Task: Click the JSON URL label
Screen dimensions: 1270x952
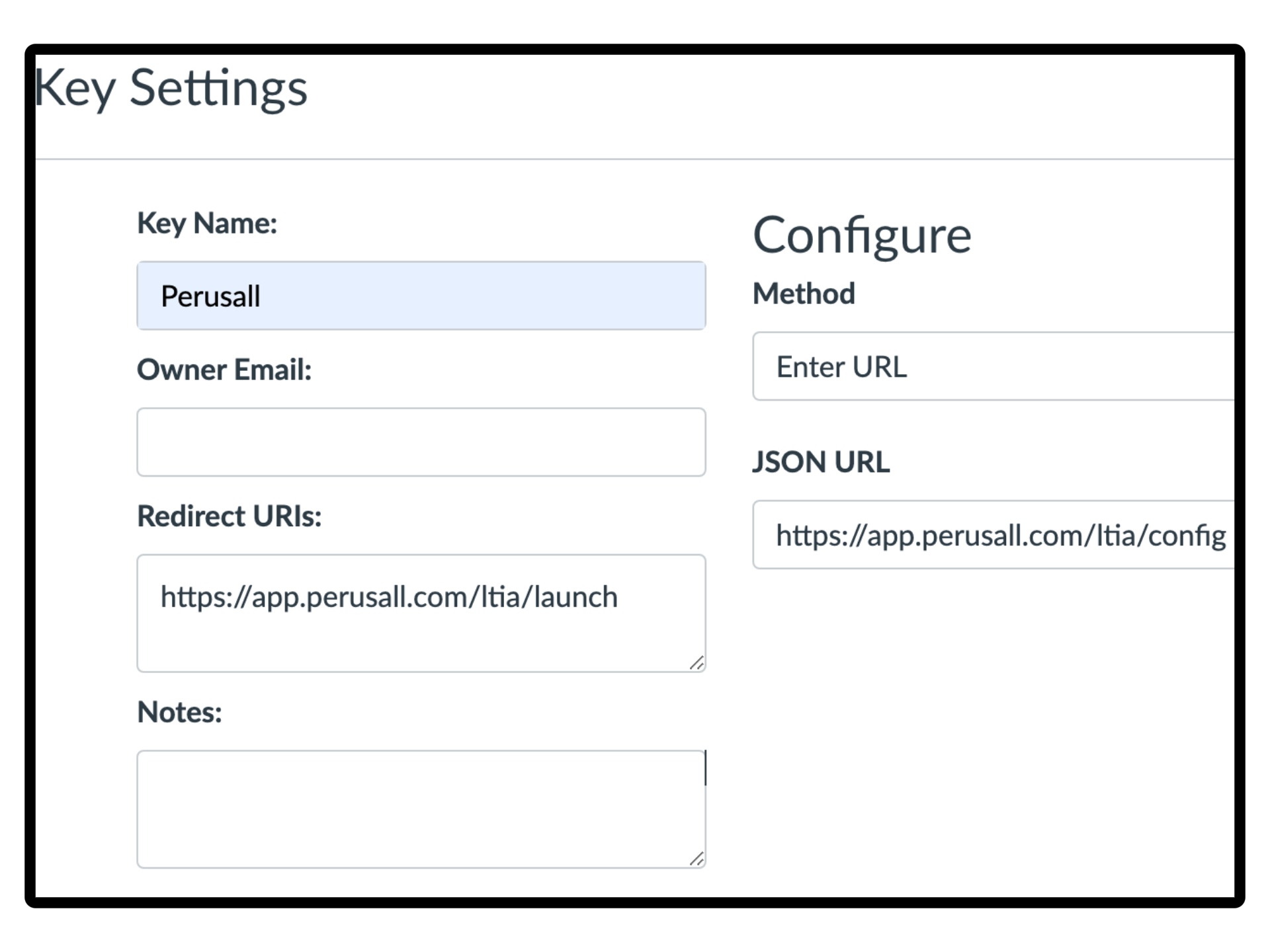Action: point(822,463)
